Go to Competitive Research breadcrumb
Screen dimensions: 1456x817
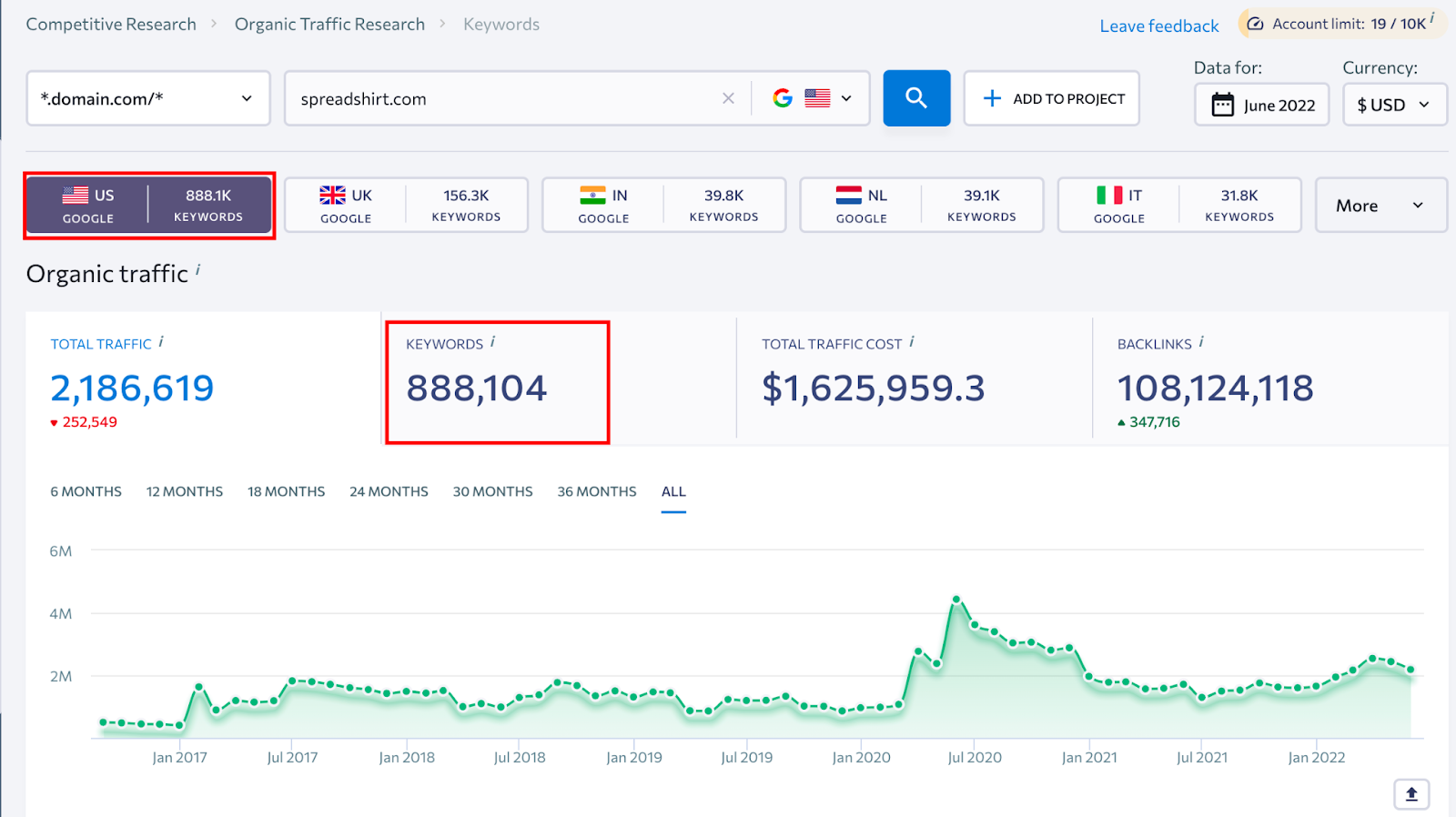111,25
